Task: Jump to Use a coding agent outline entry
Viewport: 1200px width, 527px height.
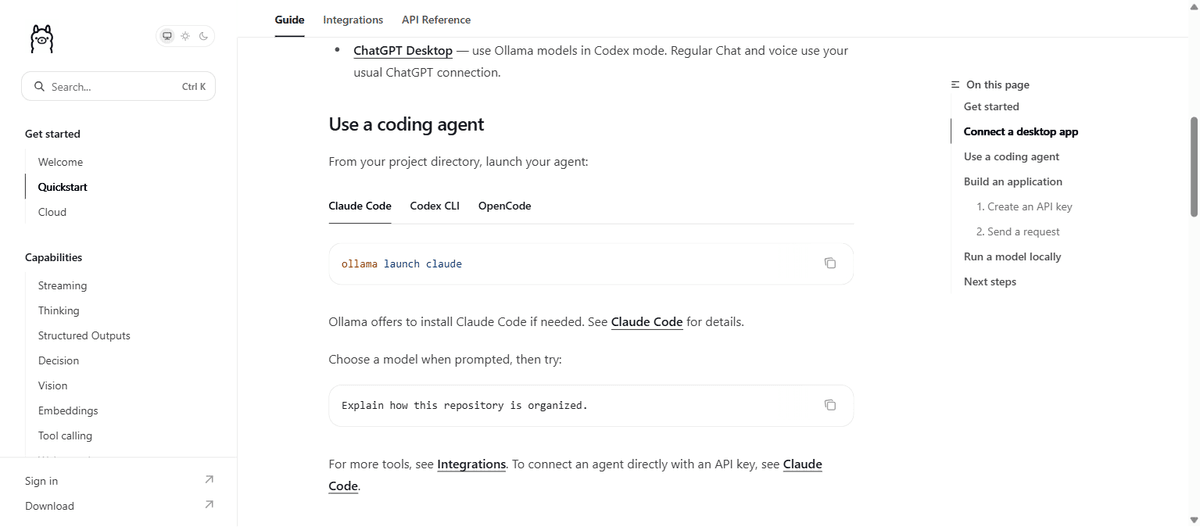Action: coord(1011,157)
